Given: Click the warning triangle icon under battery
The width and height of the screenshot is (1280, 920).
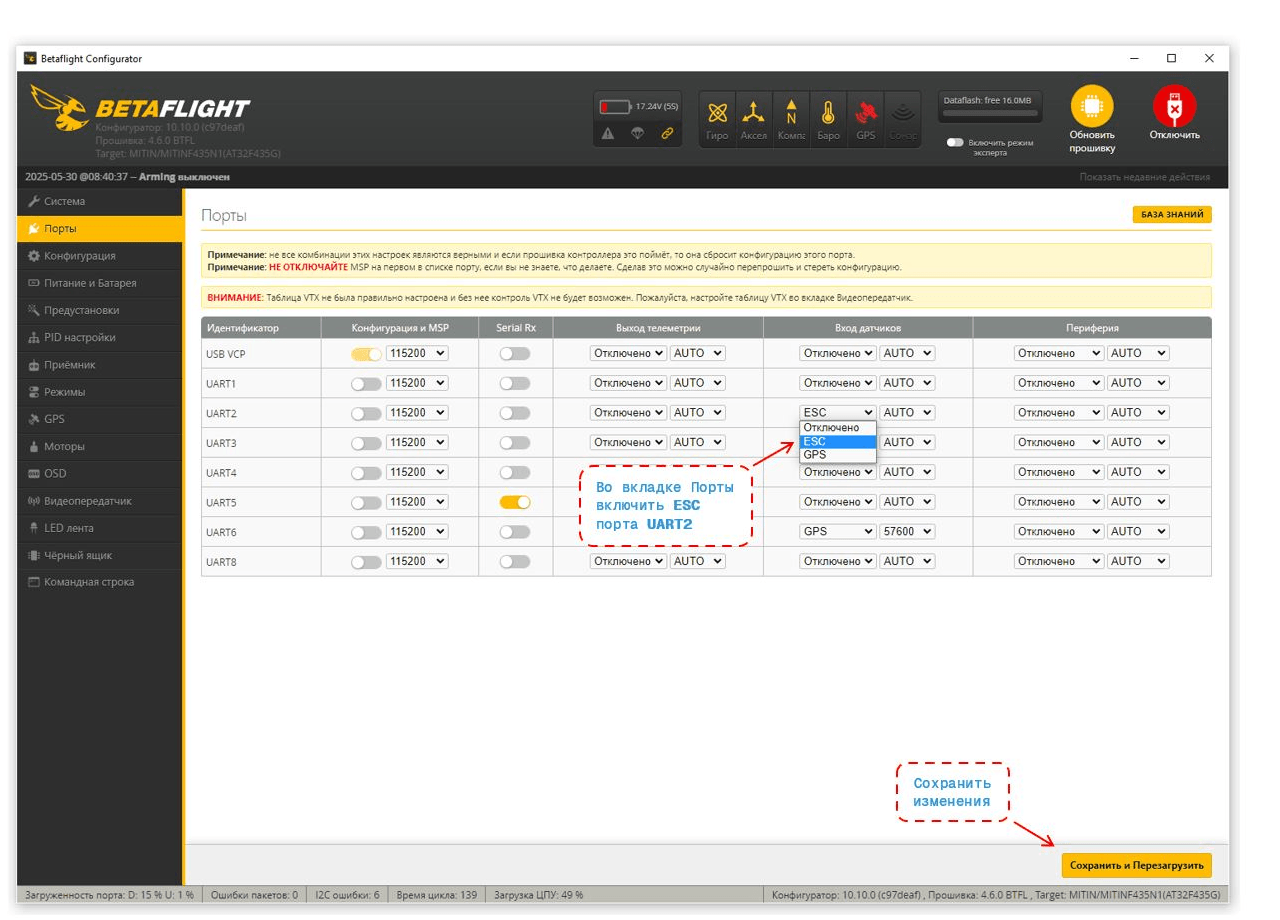Looking at the screenshot, I should (608, 133).
